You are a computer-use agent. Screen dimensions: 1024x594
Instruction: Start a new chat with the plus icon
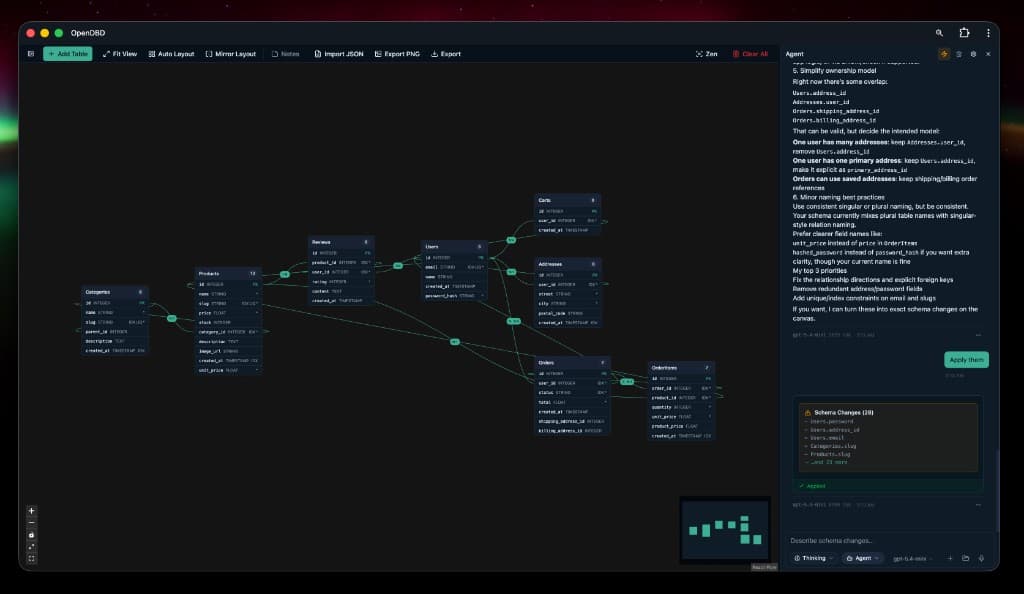[950, 558]
